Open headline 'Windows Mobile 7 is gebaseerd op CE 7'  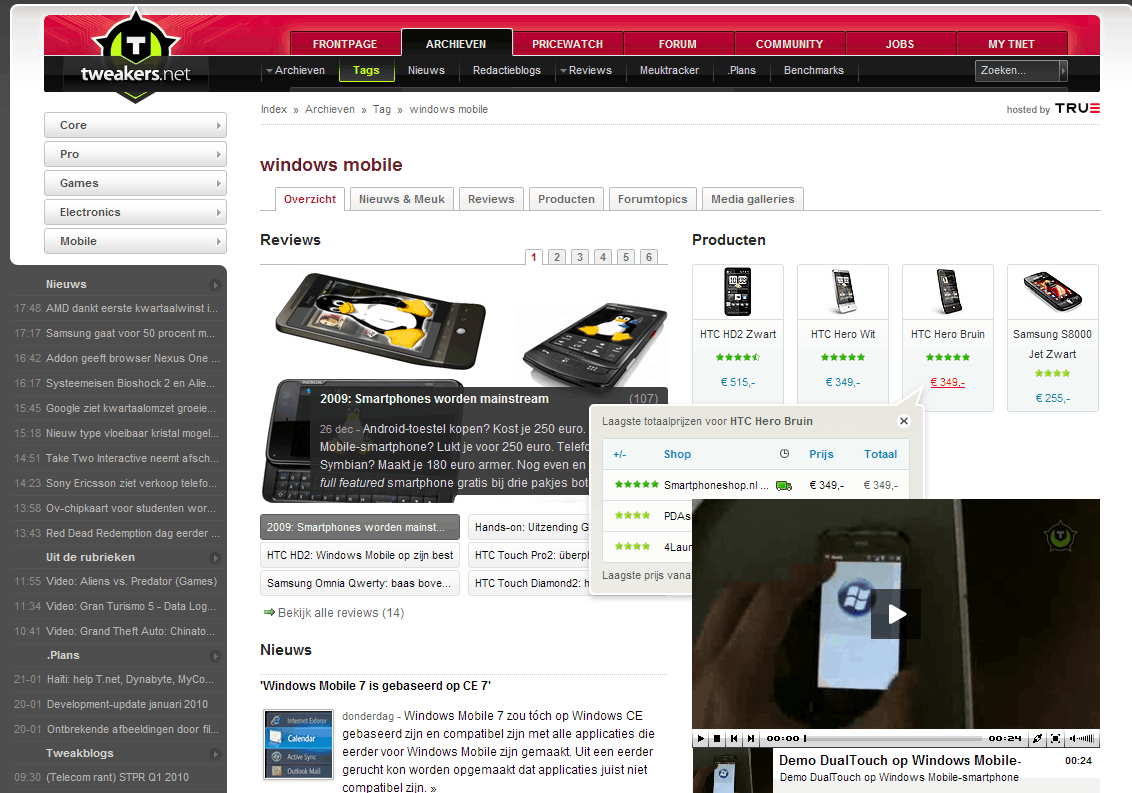[x=375, y=686]
